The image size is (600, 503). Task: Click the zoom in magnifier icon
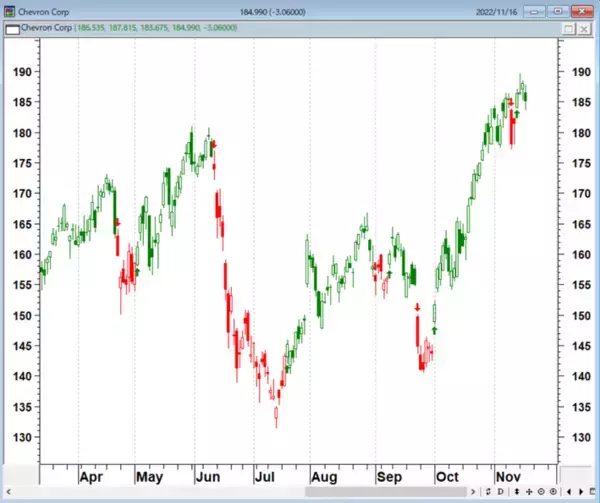(553, 492)
